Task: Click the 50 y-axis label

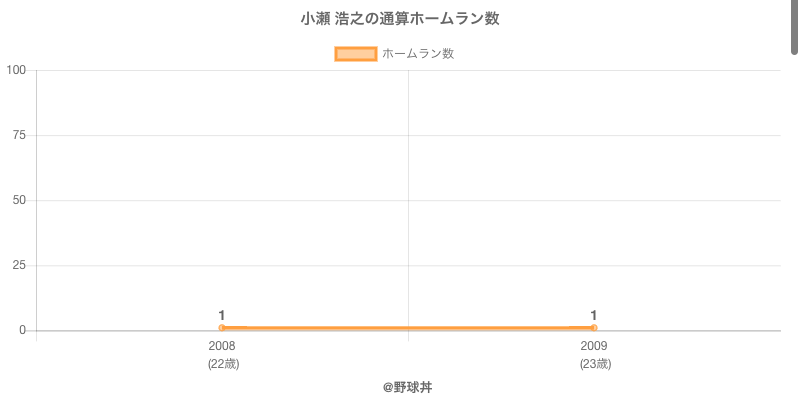Action: pos(19,200)
